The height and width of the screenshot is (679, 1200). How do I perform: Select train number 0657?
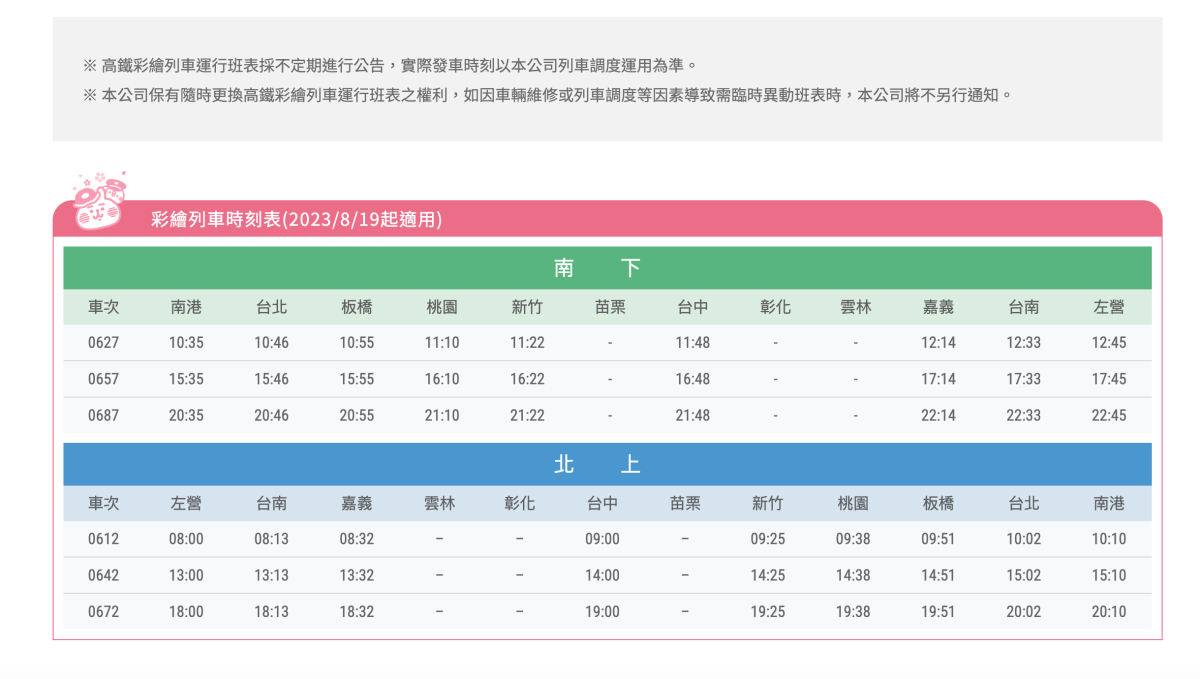(x=104, y=379)
